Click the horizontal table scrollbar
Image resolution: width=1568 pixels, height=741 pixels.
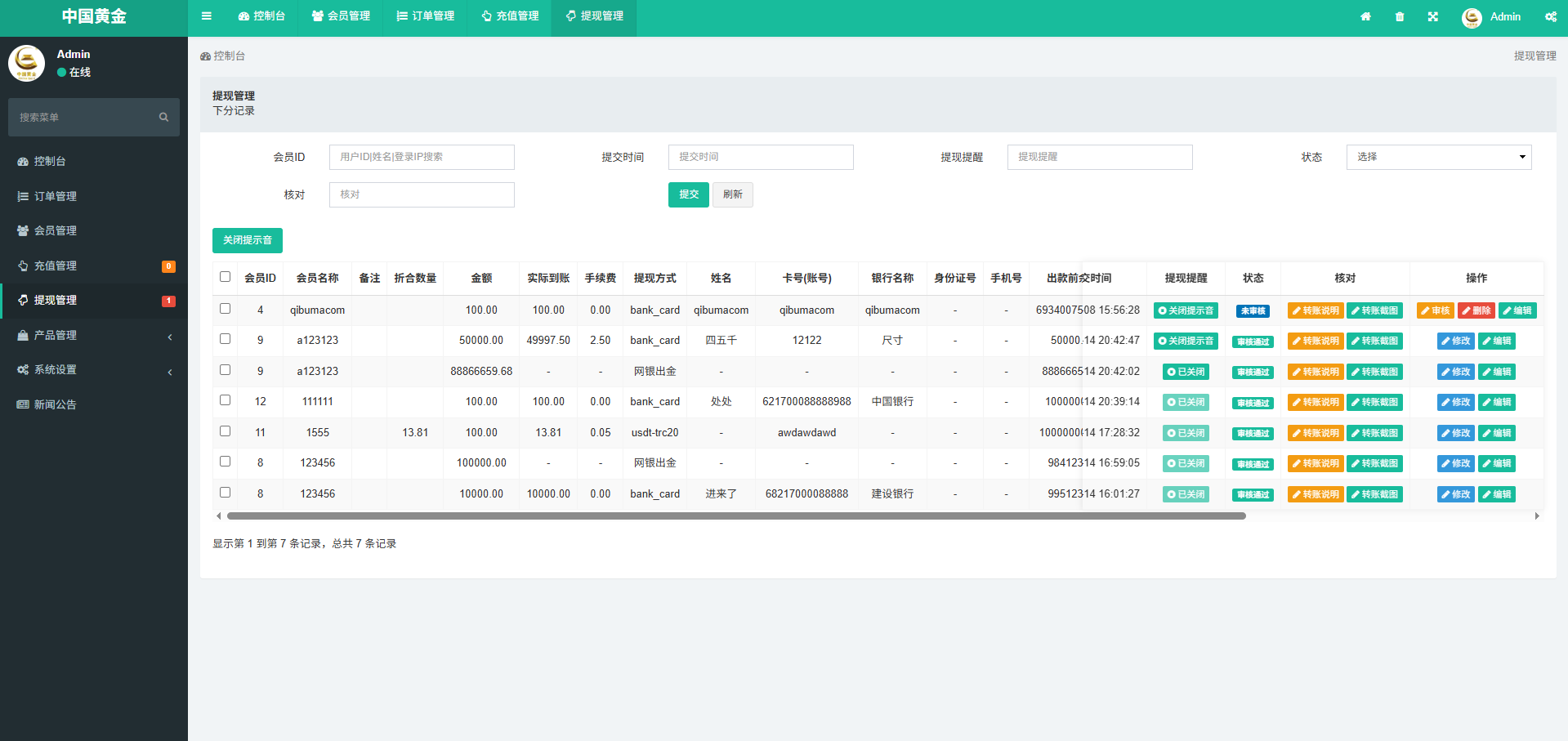pyautogui.click(x=735, y=516)
